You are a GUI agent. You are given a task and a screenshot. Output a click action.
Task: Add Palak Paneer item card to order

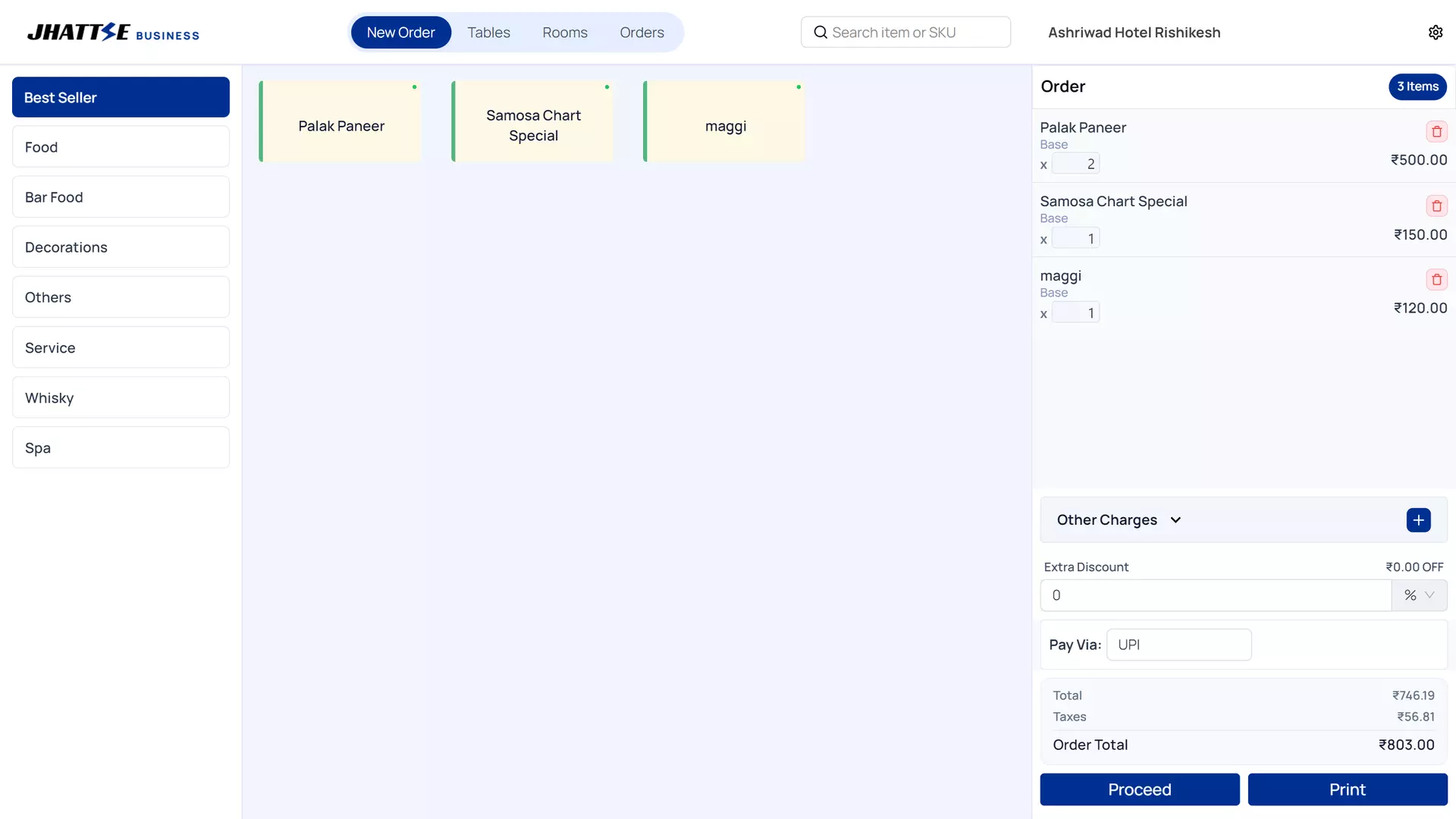tap(340, 121)
